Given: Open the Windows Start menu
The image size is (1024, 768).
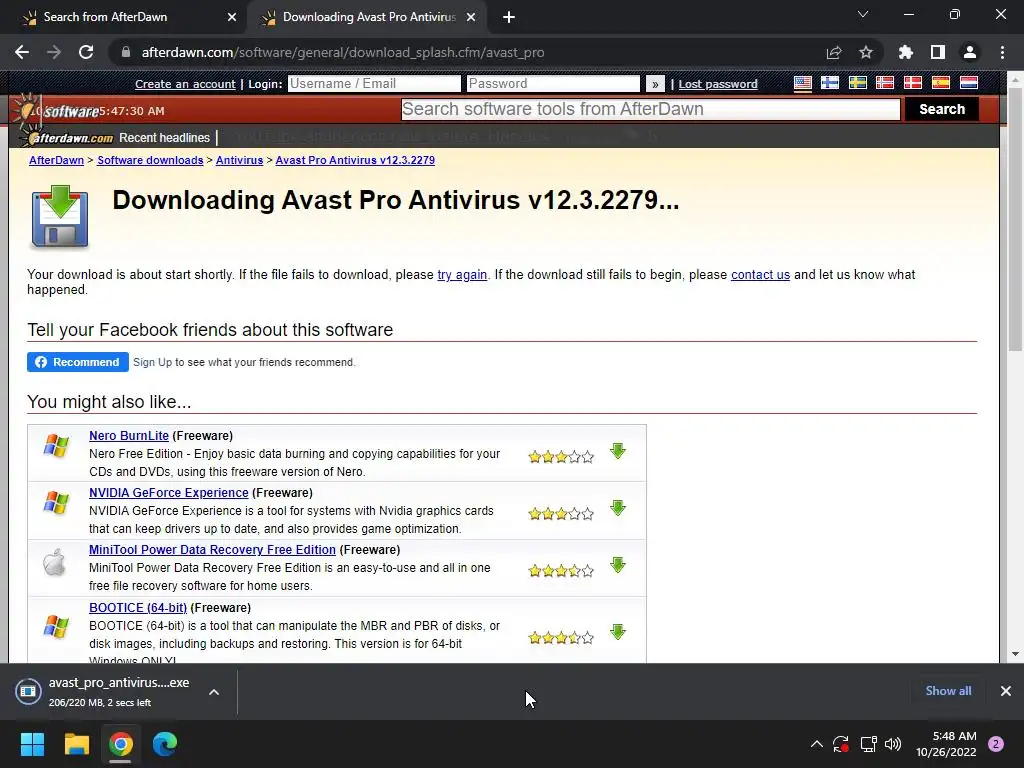Looking at the screenshot, I should tap(32, 744).
